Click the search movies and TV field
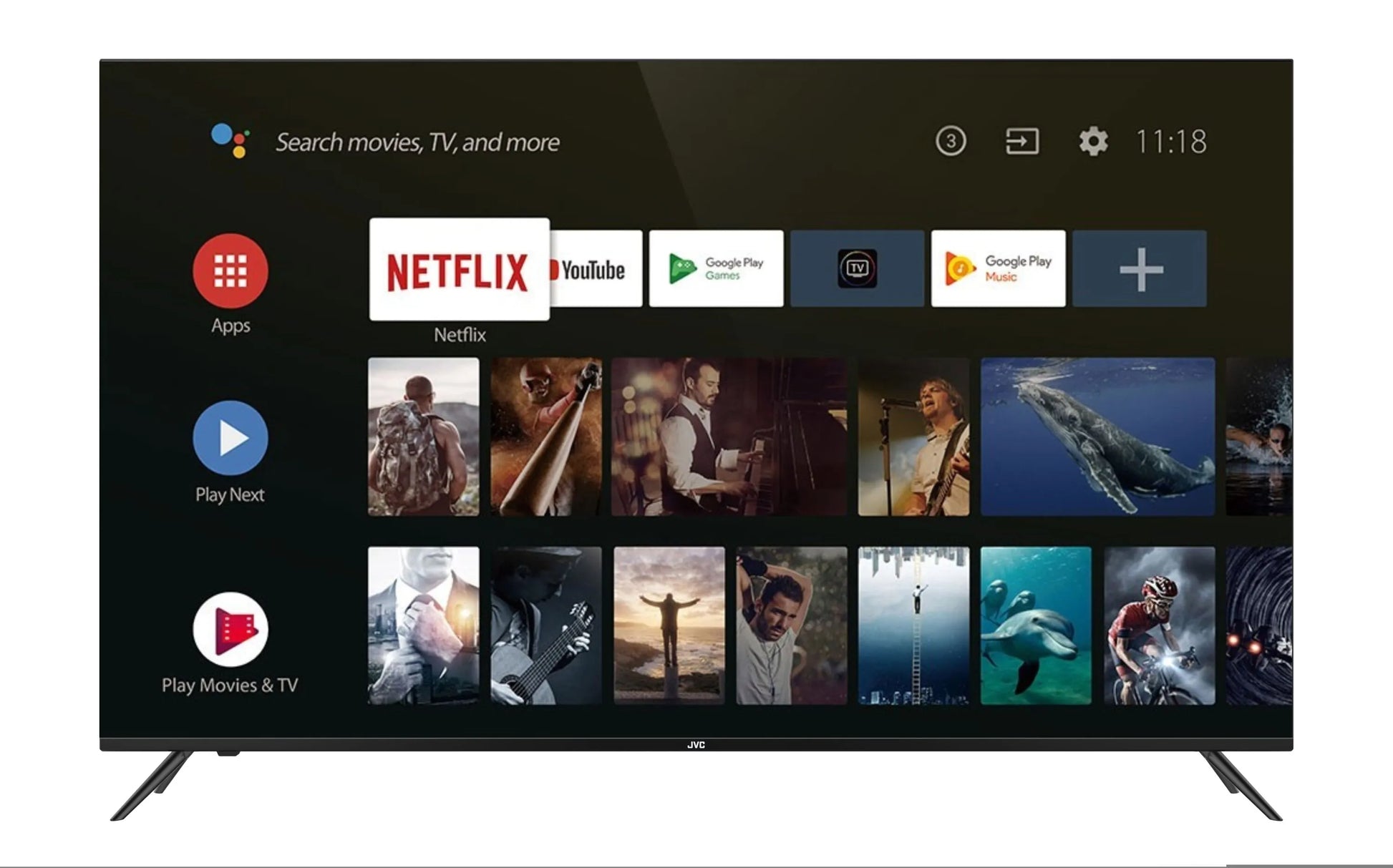The image size is (1393, 868). point(417,142)
